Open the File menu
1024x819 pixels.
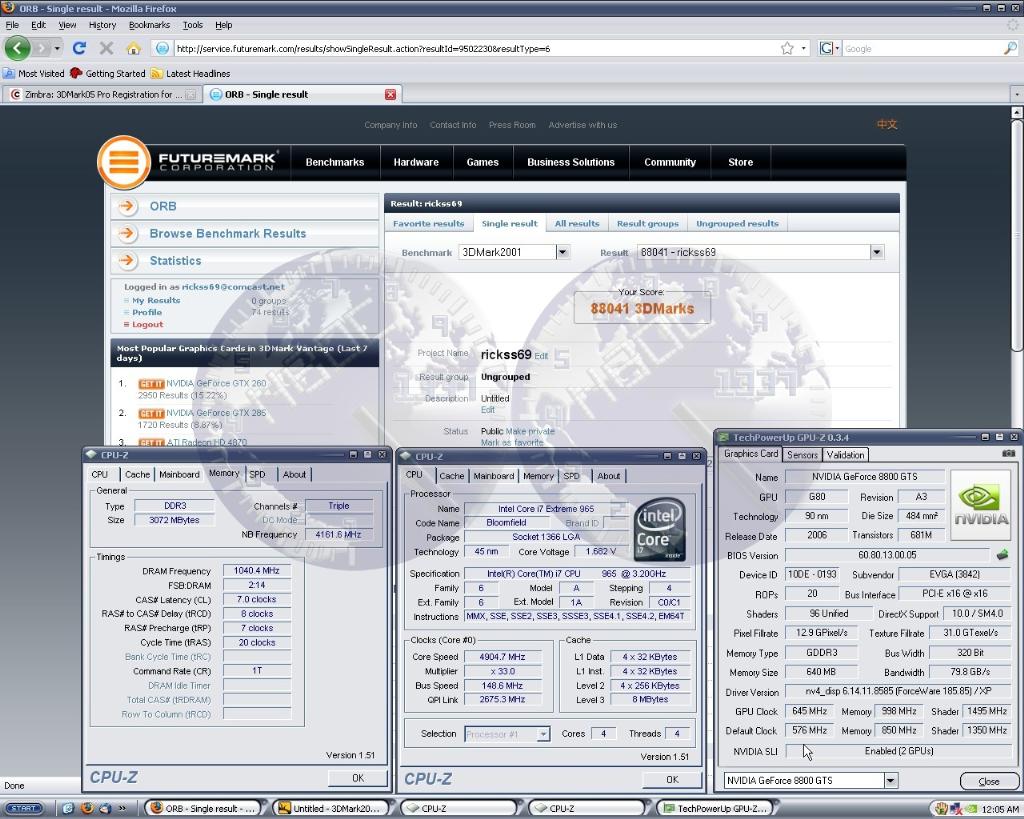[x=12, y=25]
